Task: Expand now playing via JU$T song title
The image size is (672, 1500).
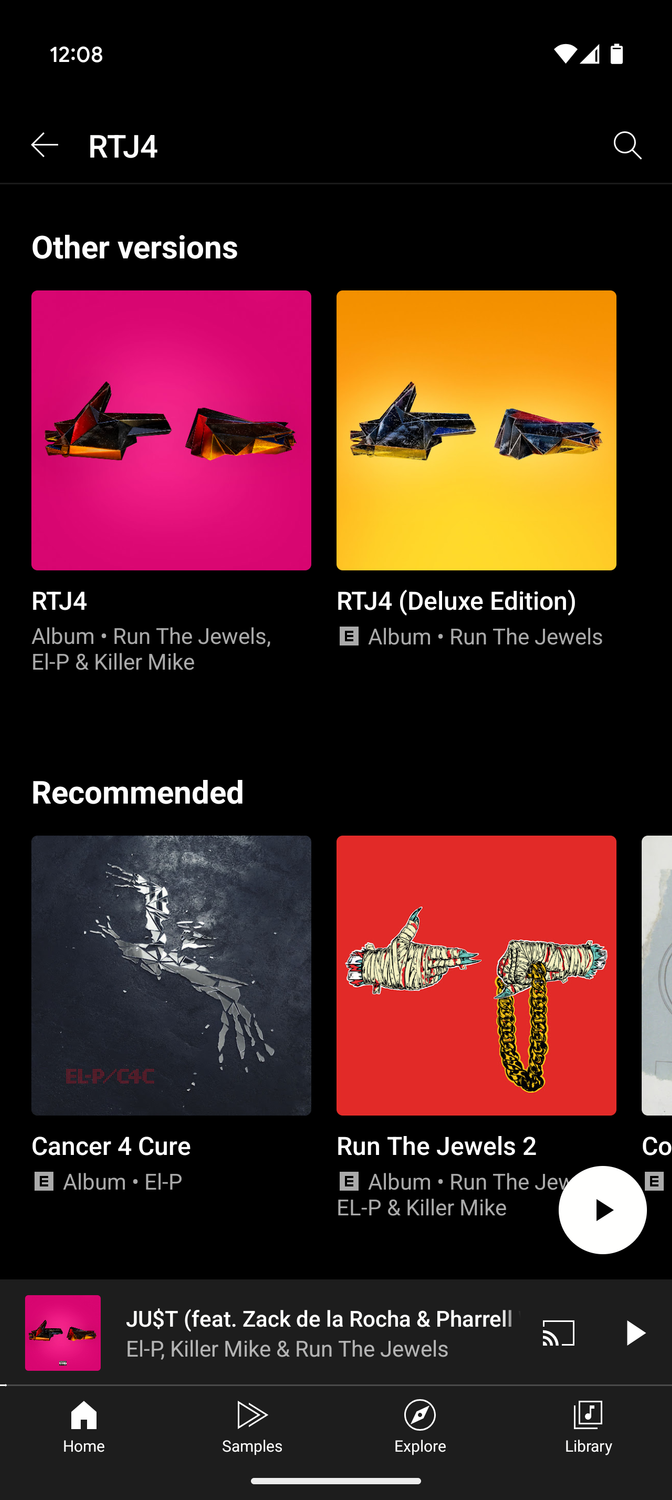Action: 319,1319
